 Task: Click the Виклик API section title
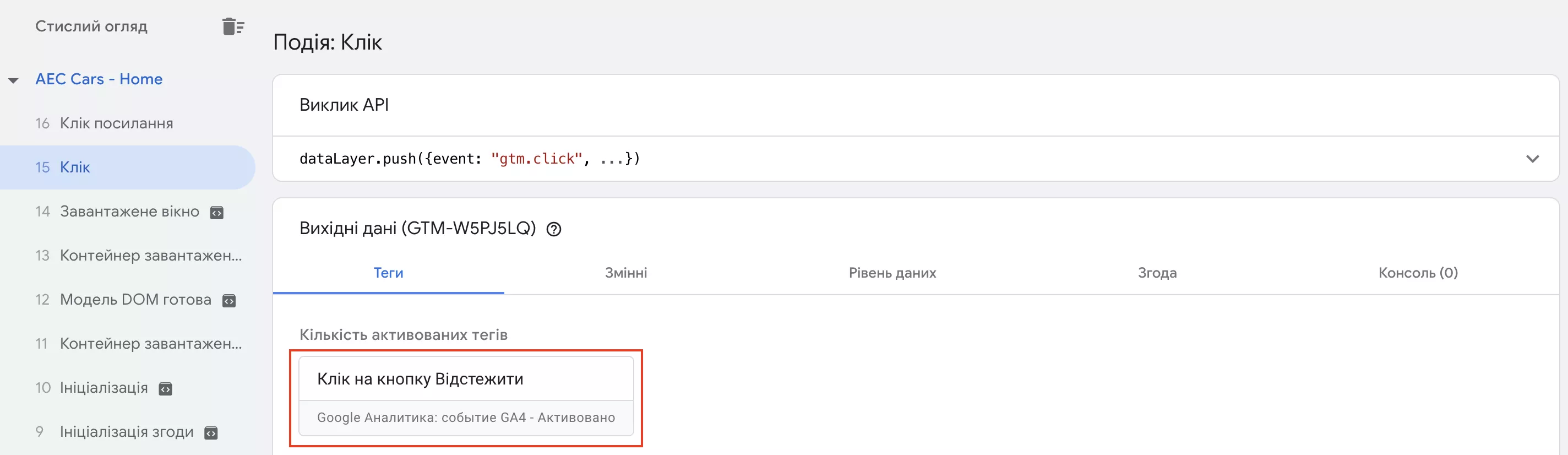[x=344, y=105]
